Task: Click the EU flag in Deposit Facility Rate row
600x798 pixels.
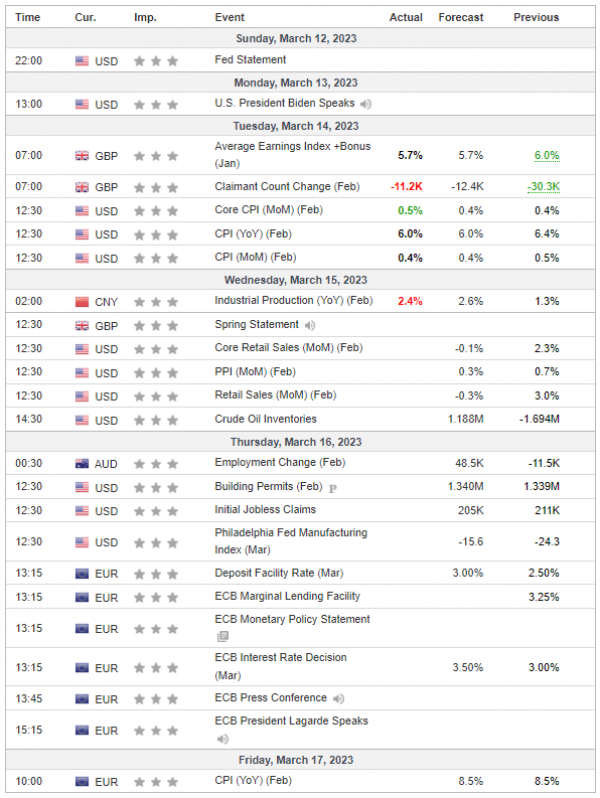Action: tap(82, 574)
